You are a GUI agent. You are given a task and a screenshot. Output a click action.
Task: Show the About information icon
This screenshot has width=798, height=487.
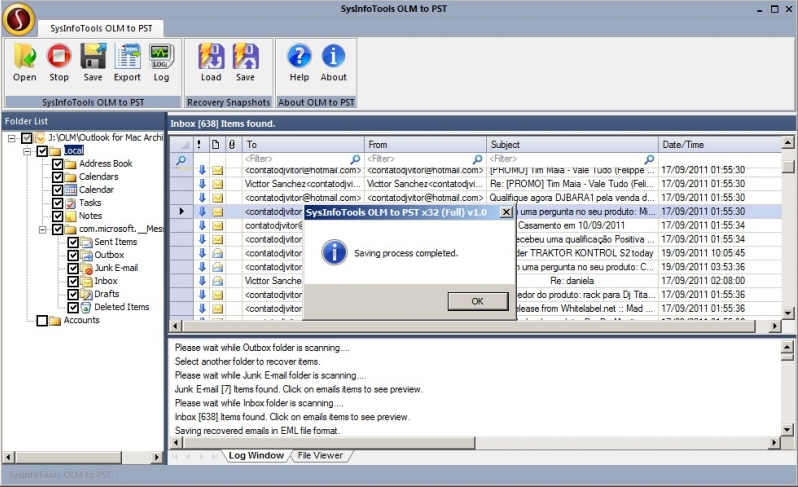tap(333, 56)
